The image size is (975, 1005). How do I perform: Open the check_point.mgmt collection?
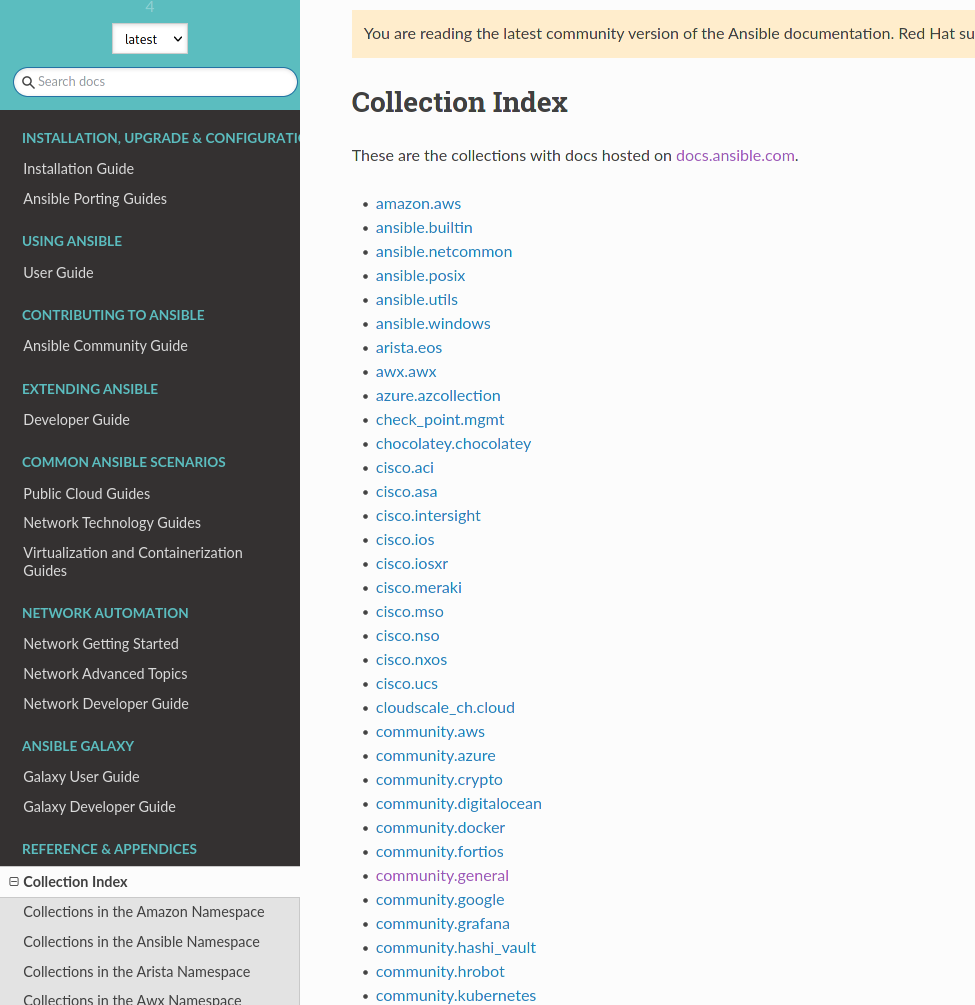440,420
